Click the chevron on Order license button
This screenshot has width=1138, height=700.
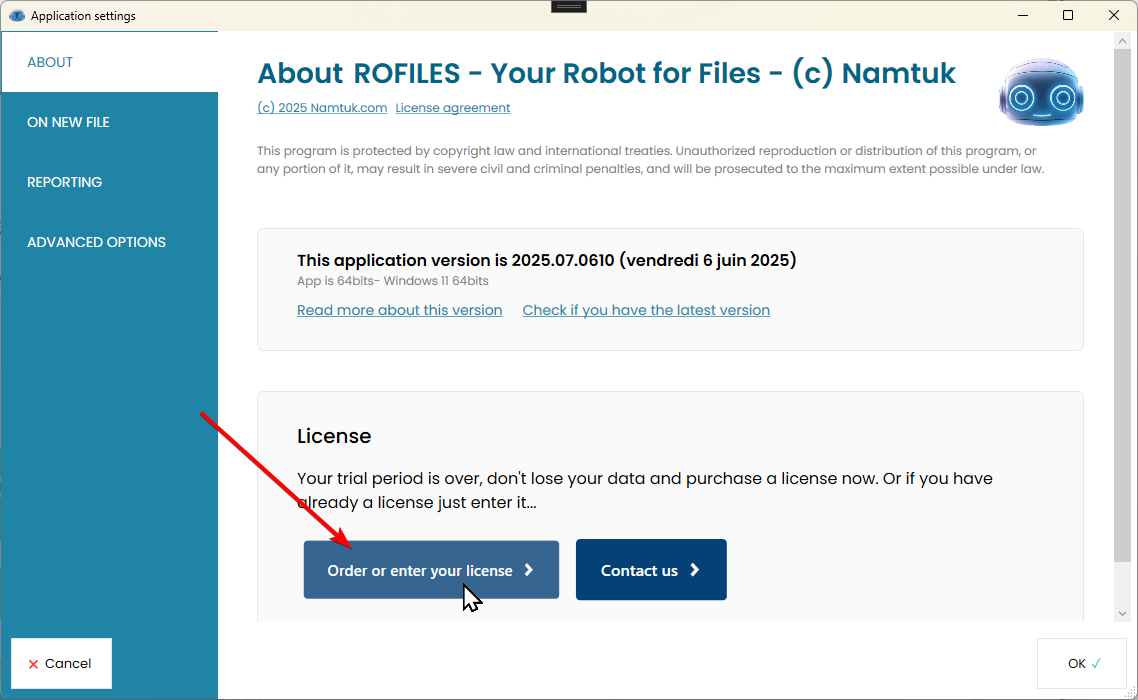[528, 570]
